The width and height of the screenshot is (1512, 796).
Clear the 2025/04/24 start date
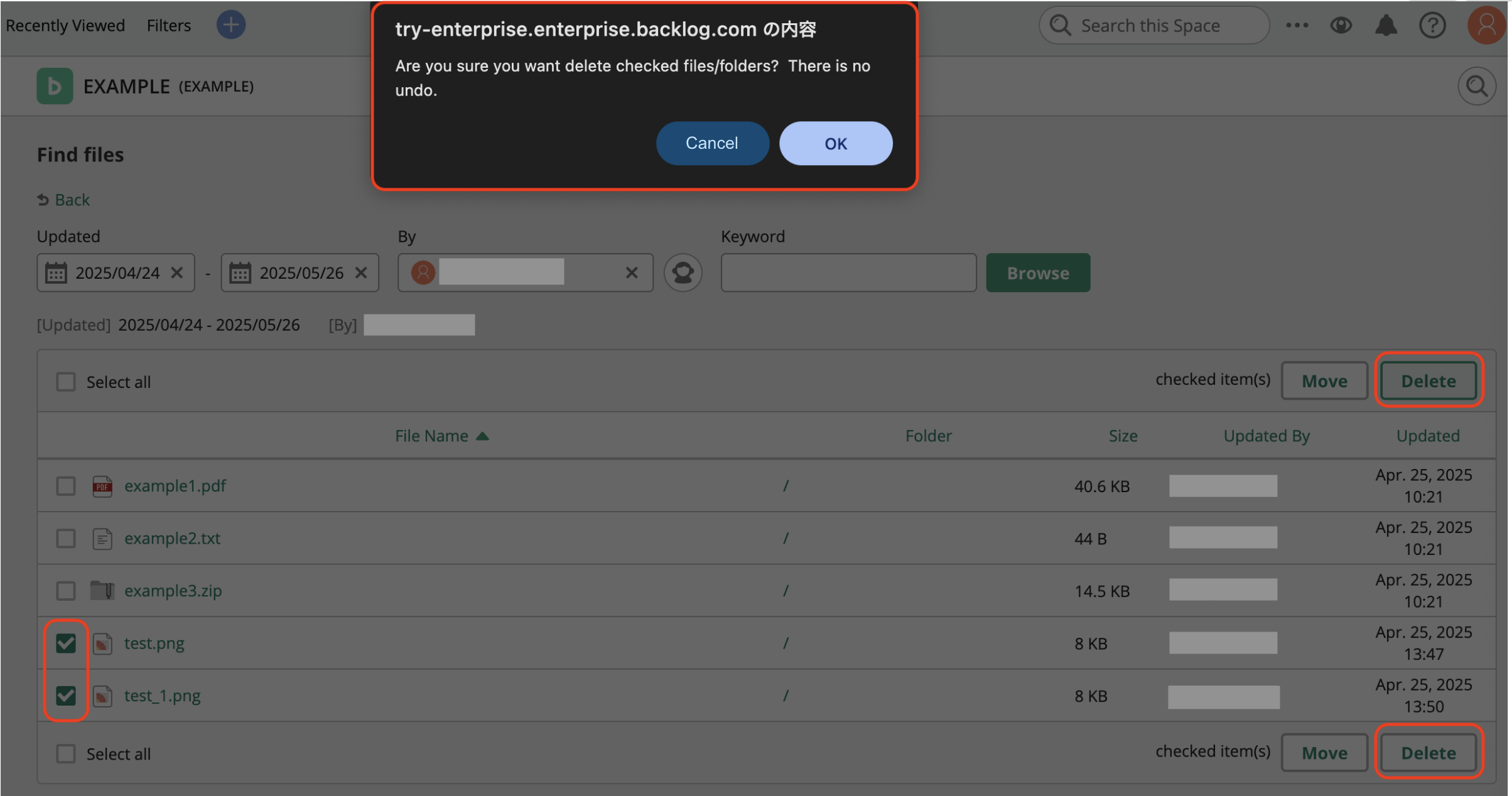click(177, 272)
